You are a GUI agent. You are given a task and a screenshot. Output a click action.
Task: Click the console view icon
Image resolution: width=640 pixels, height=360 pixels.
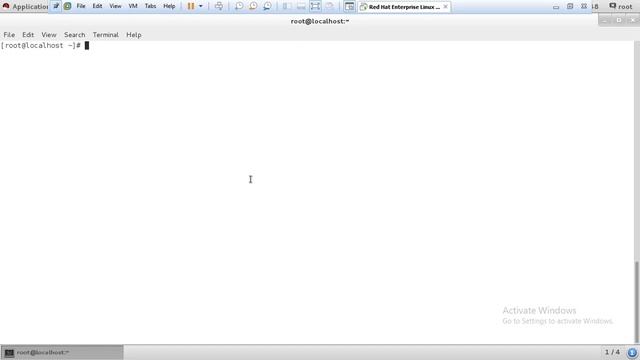(x=349, y=6)
